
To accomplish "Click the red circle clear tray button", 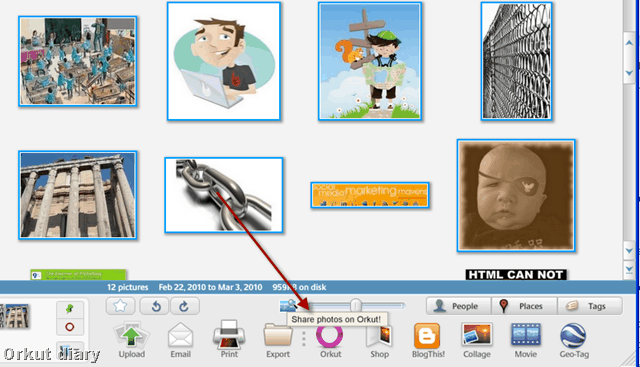I will (70, 327).
